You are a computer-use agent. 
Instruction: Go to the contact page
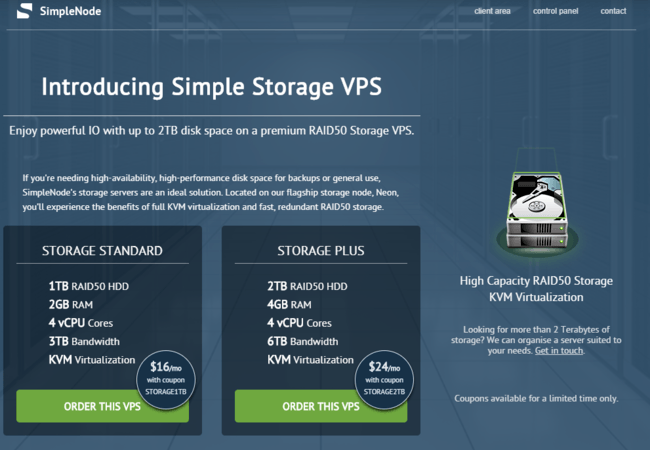pyautogui.click(x=613, y=11)
